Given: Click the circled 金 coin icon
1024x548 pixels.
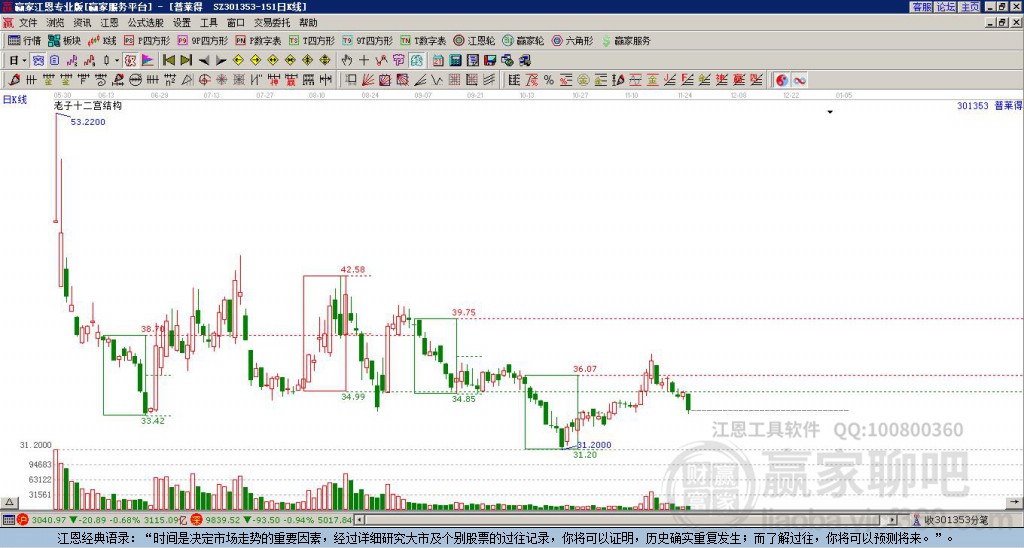Looking at the screenshot, I should (x=583, y=80).
